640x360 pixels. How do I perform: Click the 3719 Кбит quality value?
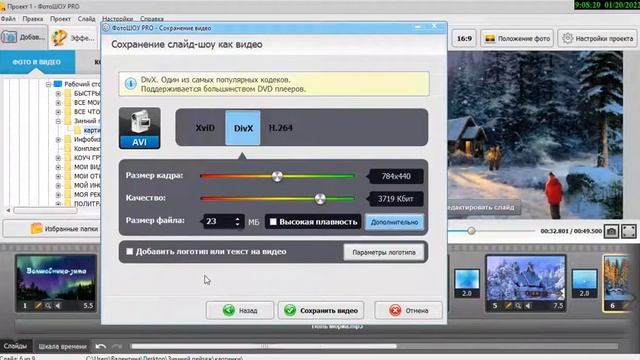point(396,199)
